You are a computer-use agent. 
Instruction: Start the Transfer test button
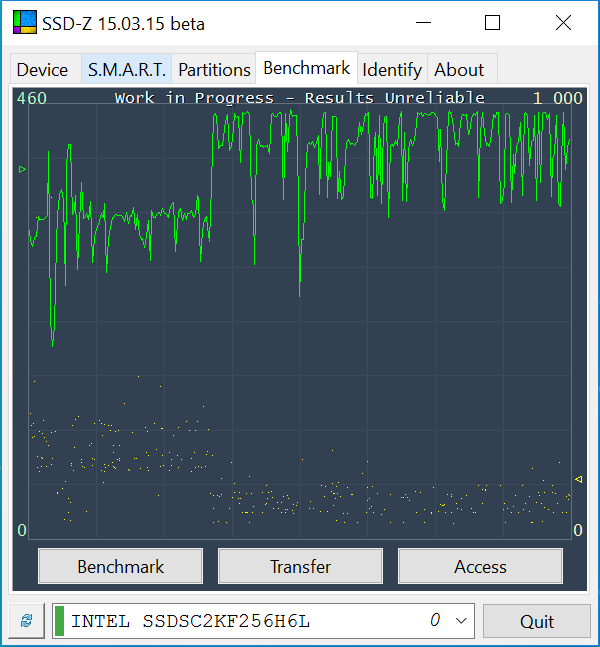tap(300, 567)
